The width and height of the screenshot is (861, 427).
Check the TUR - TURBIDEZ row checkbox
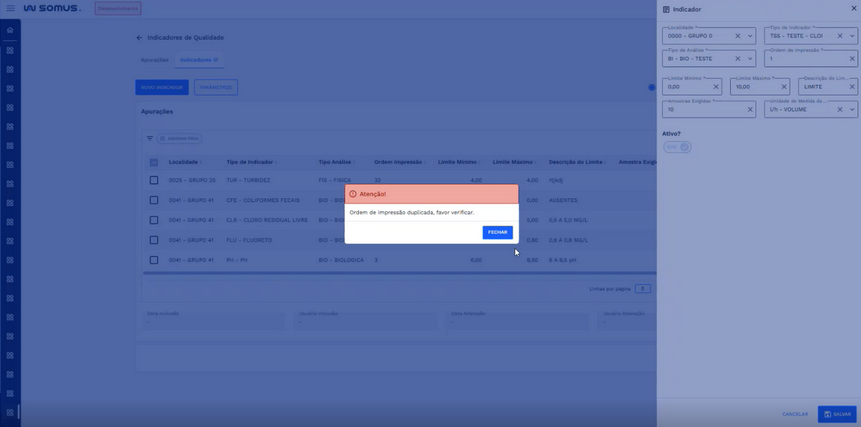(154, 180)
